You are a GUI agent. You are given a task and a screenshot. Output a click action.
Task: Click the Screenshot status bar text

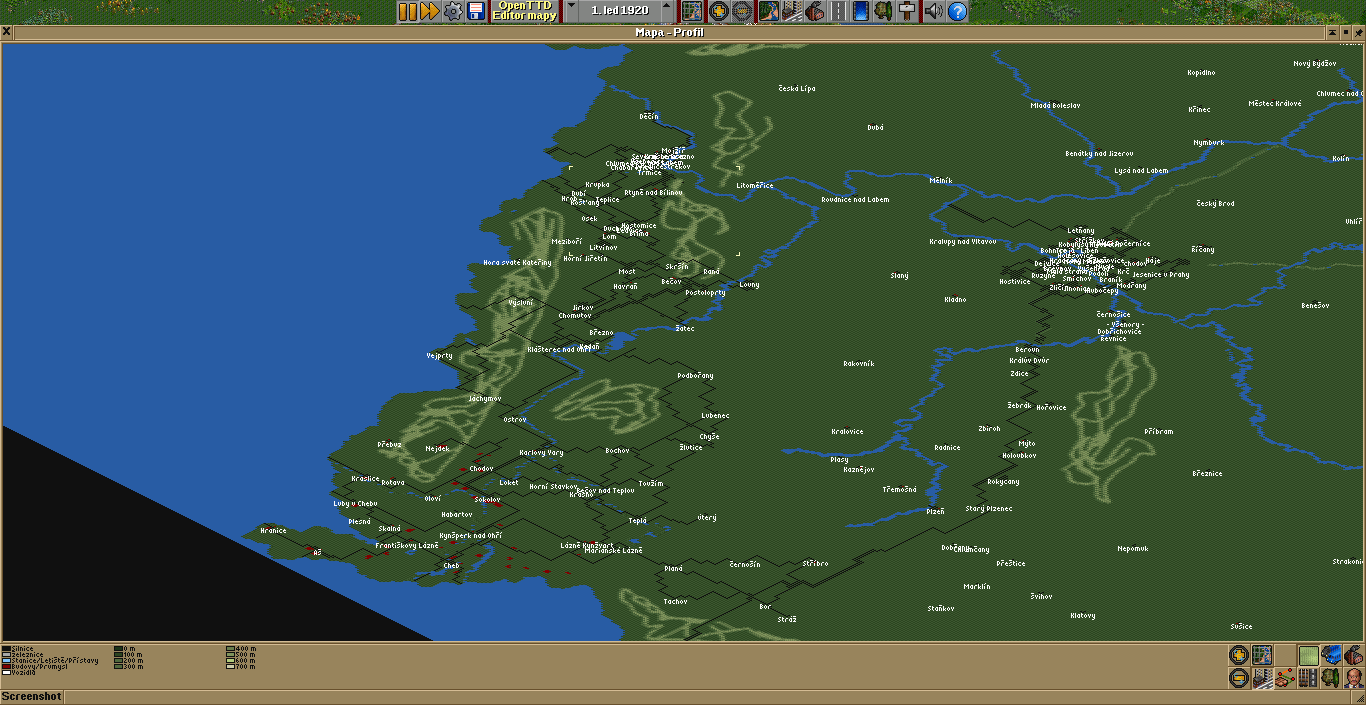click(32, 696)
